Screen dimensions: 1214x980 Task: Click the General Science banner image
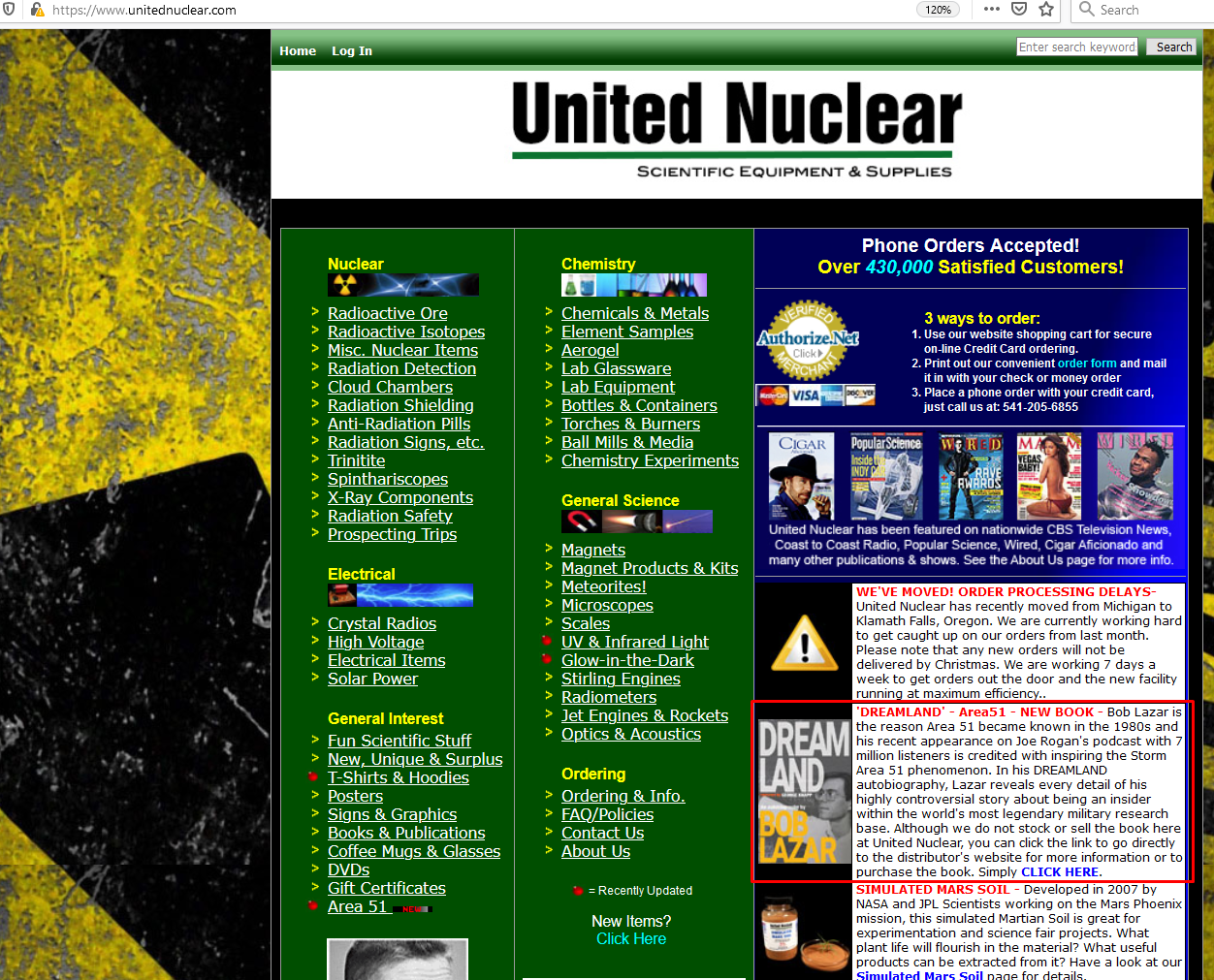[637, 522]
